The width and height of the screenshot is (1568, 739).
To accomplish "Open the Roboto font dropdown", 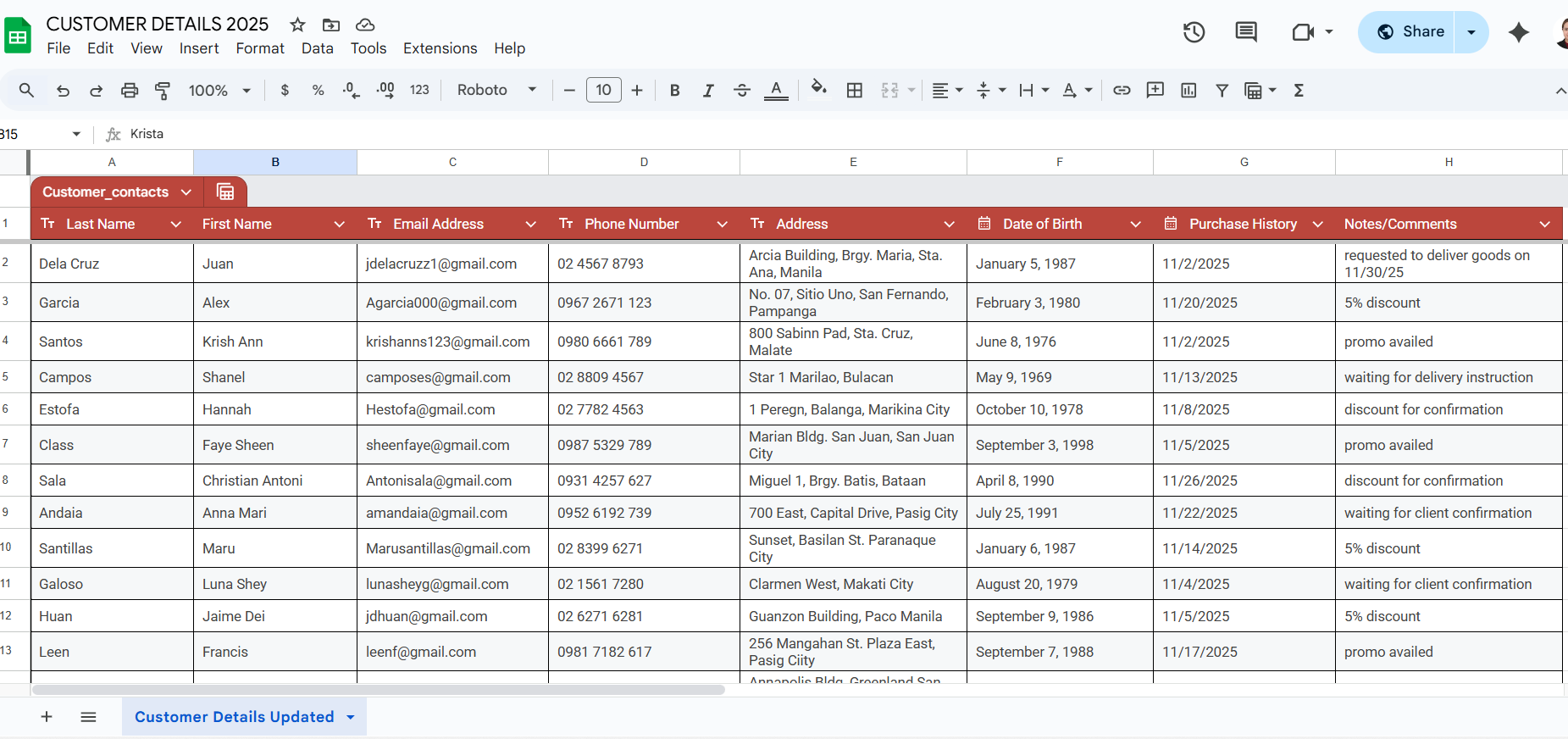I will [496, 91].
